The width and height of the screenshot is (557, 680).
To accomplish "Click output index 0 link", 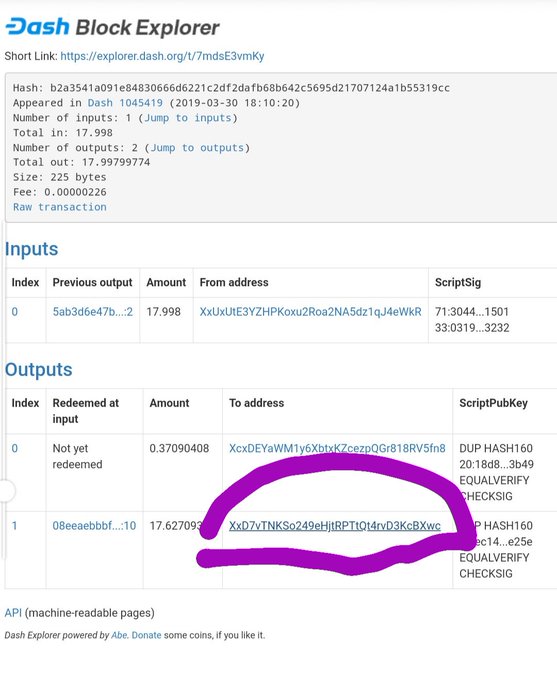I will pyautogui.click(x=15, y=448).
